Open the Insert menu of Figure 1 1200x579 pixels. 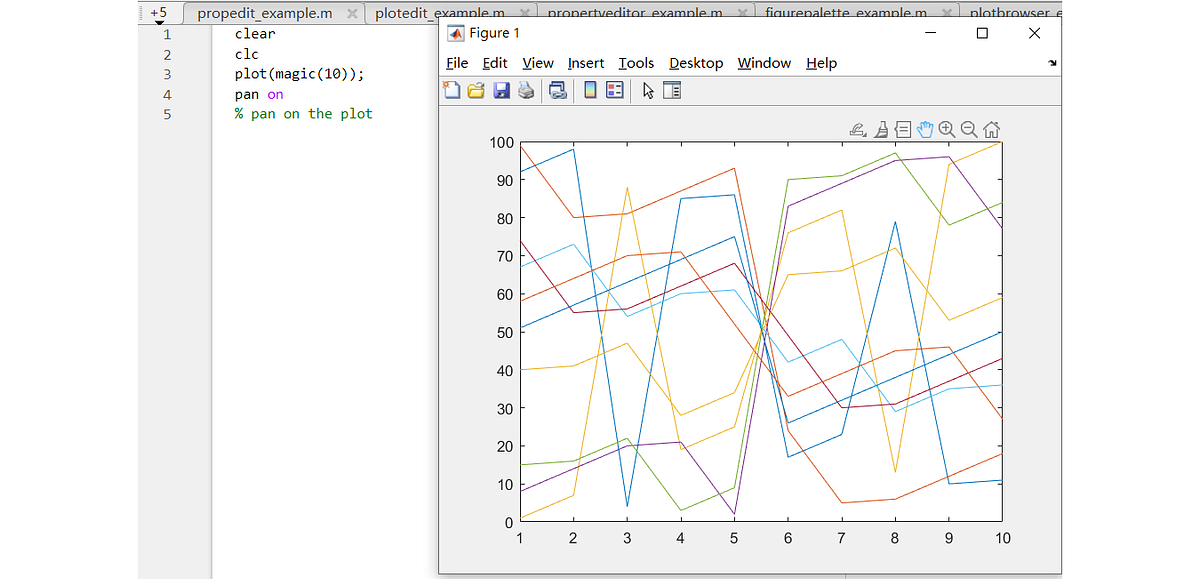pos(585,63)
